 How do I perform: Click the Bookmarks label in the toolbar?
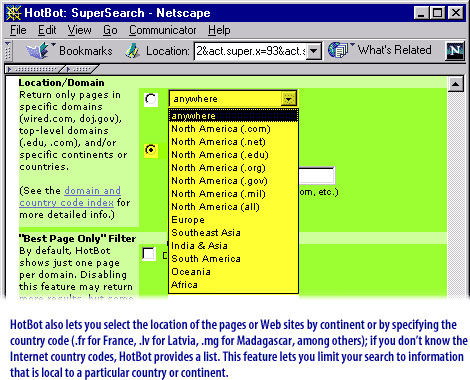[x=86, y=51]
